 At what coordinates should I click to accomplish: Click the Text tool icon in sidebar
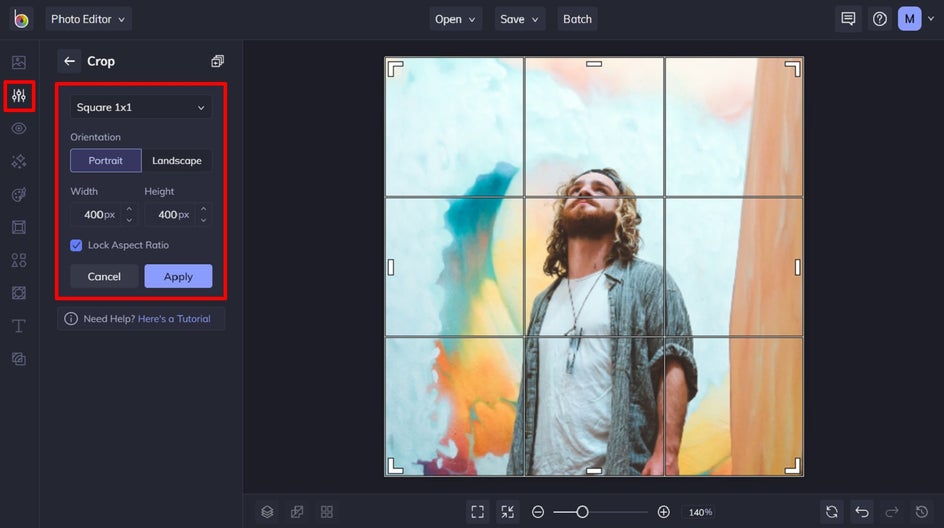[18, 326]
